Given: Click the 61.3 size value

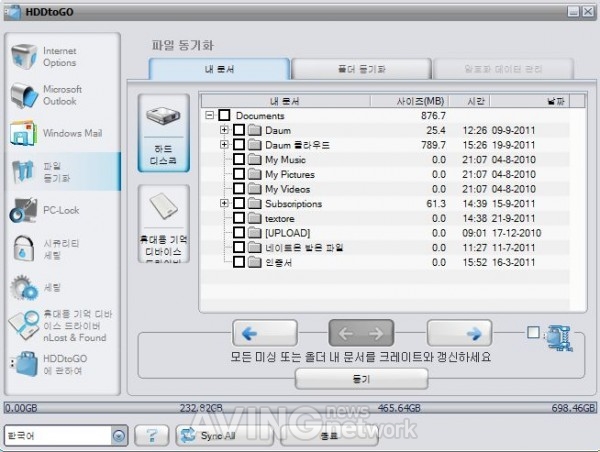Looking at the screenshot, I should (436, 204).
